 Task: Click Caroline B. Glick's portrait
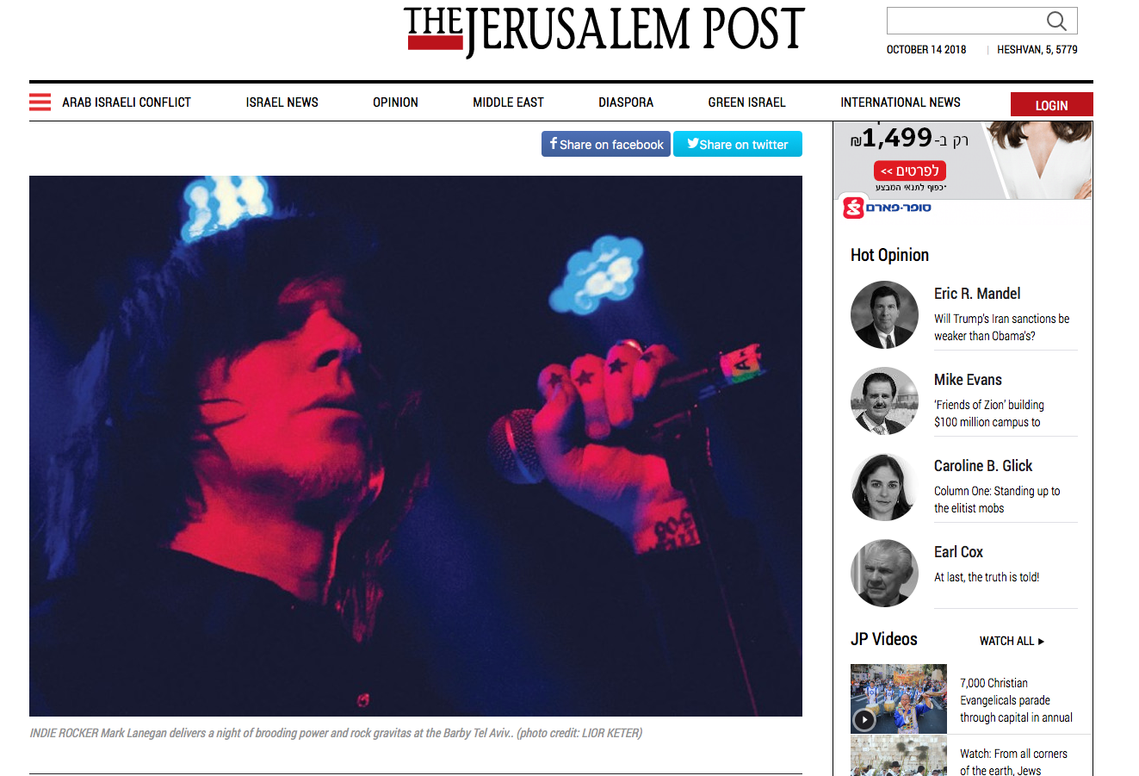(885, 487)
